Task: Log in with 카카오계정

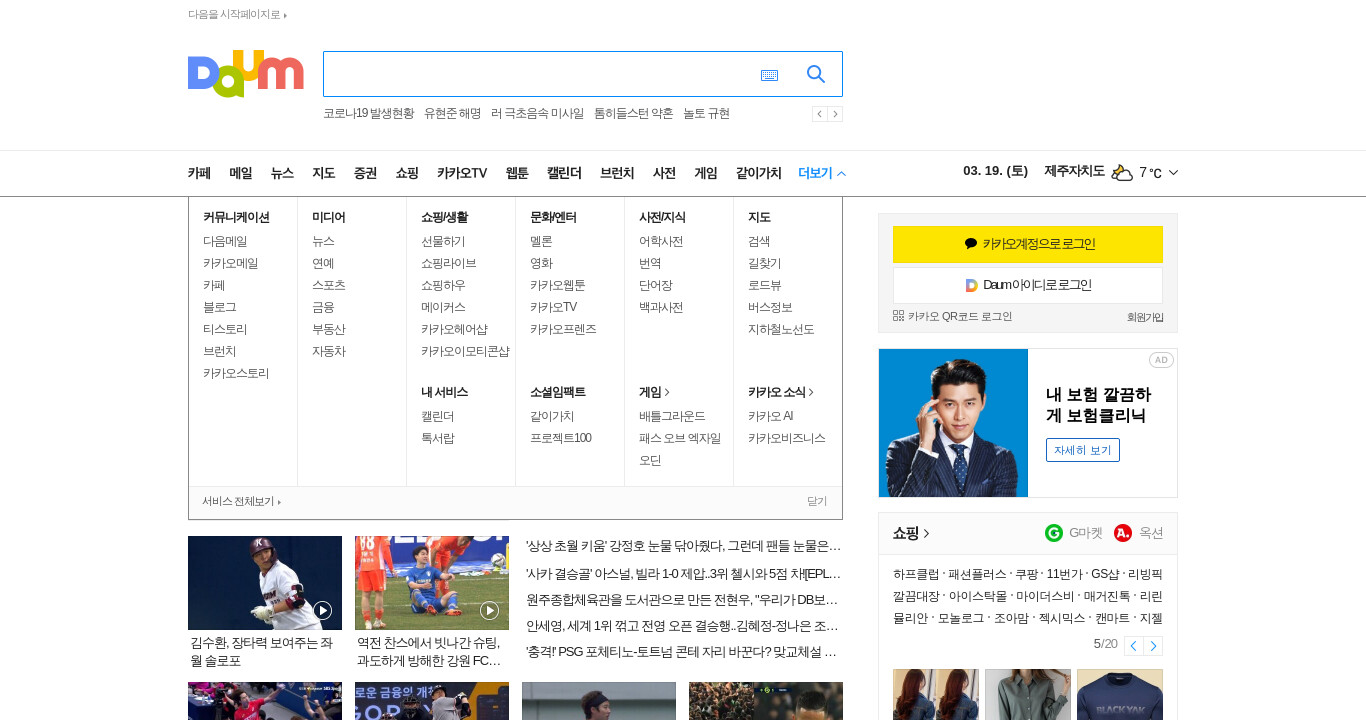Action: (x=1028, y=244)
